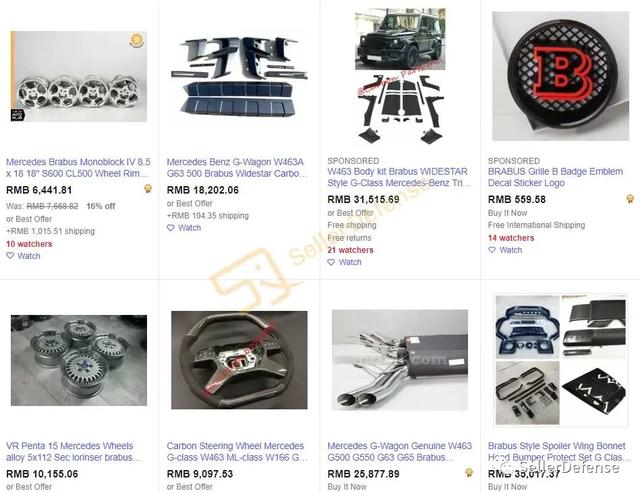
Task: Click the top-rated badge beside RMB 559.58
Action: coord(630,199)
